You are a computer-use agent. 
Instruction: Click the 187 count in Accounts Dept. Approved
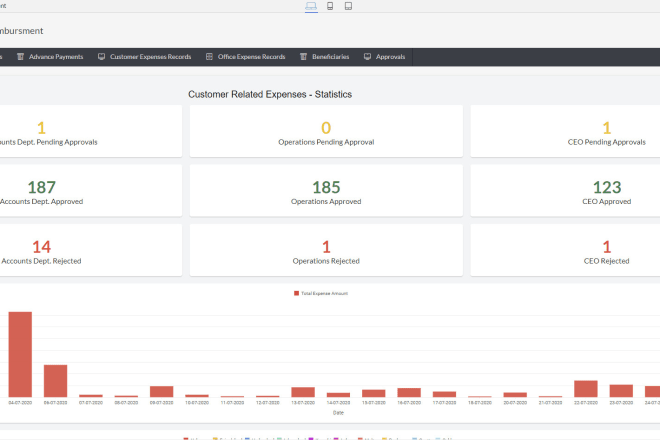42,187
